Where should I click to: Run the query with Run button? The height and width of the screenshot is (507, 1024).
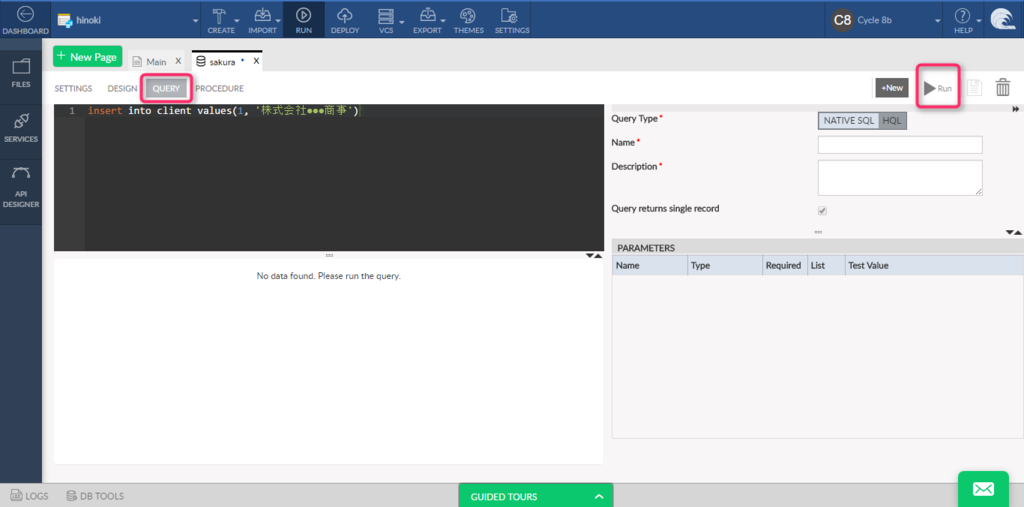pyautogui.click(x=938, y=88)
